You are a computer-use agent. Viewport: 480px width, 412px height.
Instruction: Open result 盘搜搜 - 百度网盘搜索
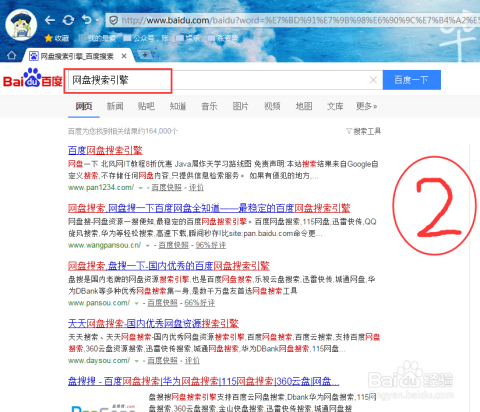coord(204,381)
